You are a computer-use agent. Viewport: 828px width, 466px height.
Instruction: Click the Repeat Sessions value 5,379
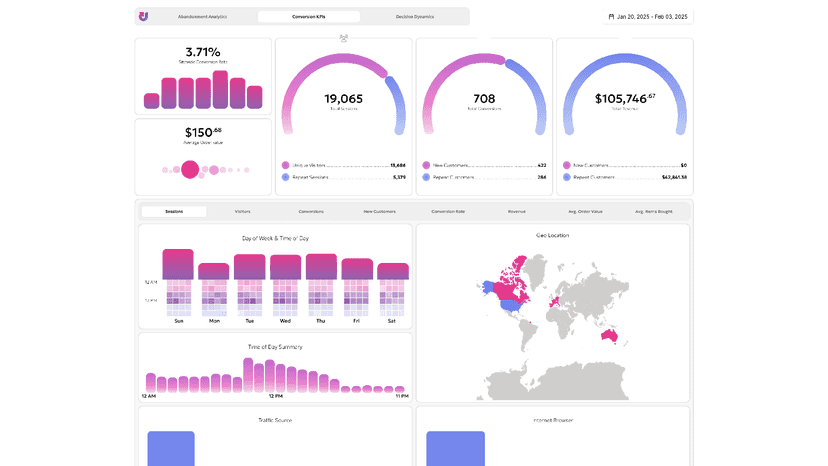[x=399, y=178]
